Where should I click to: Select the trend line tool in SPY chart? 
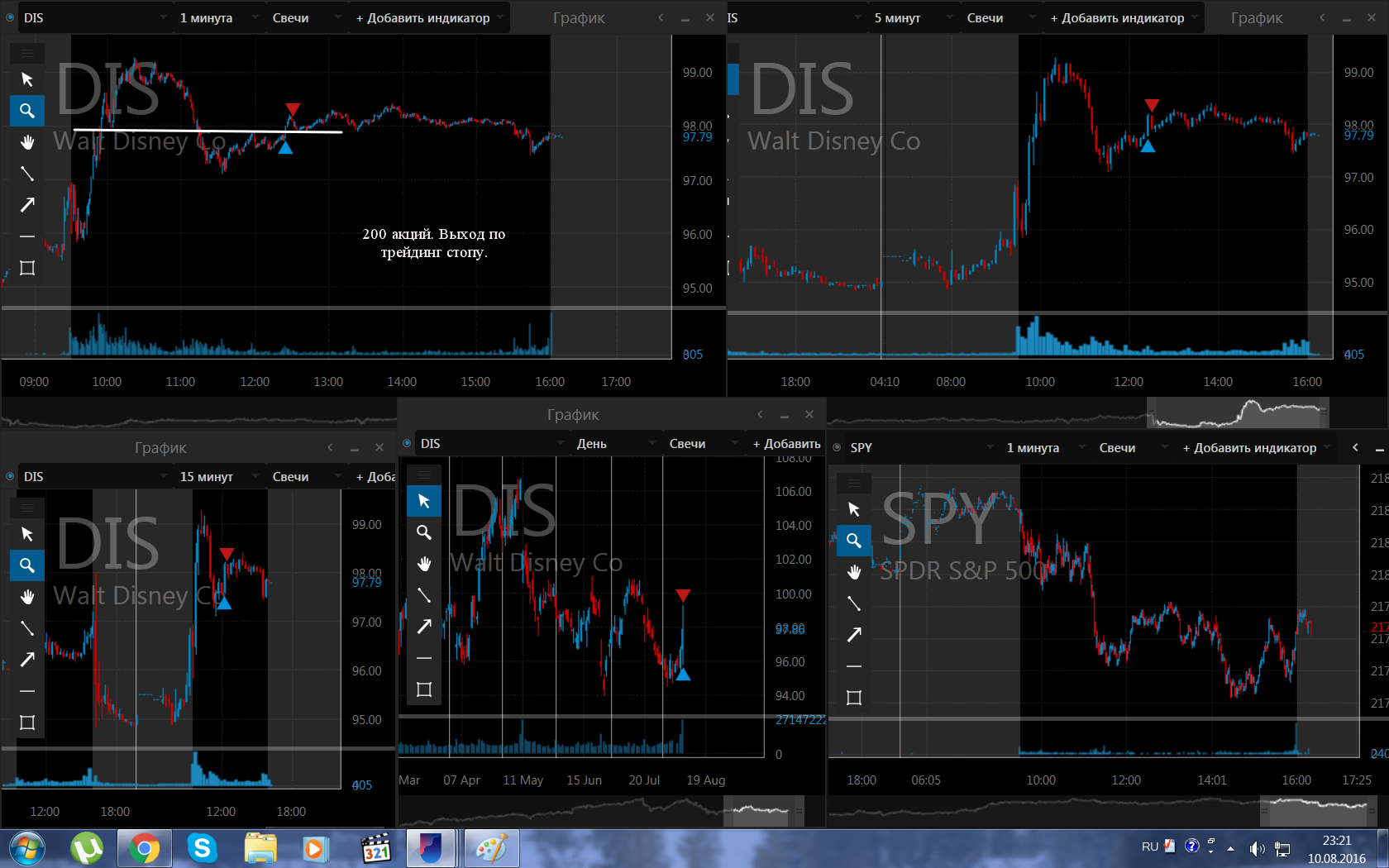854,603
